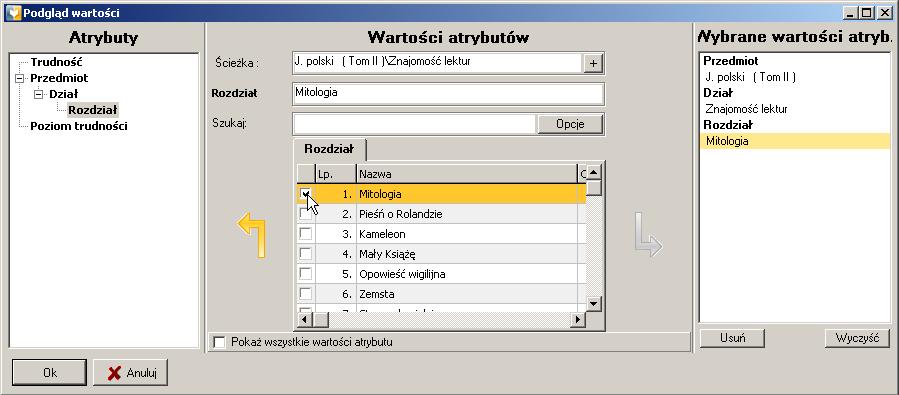Viewport: 899px width, 395px height.
Task: Select the Kameleon row
Action: click(x=441, y=234)
